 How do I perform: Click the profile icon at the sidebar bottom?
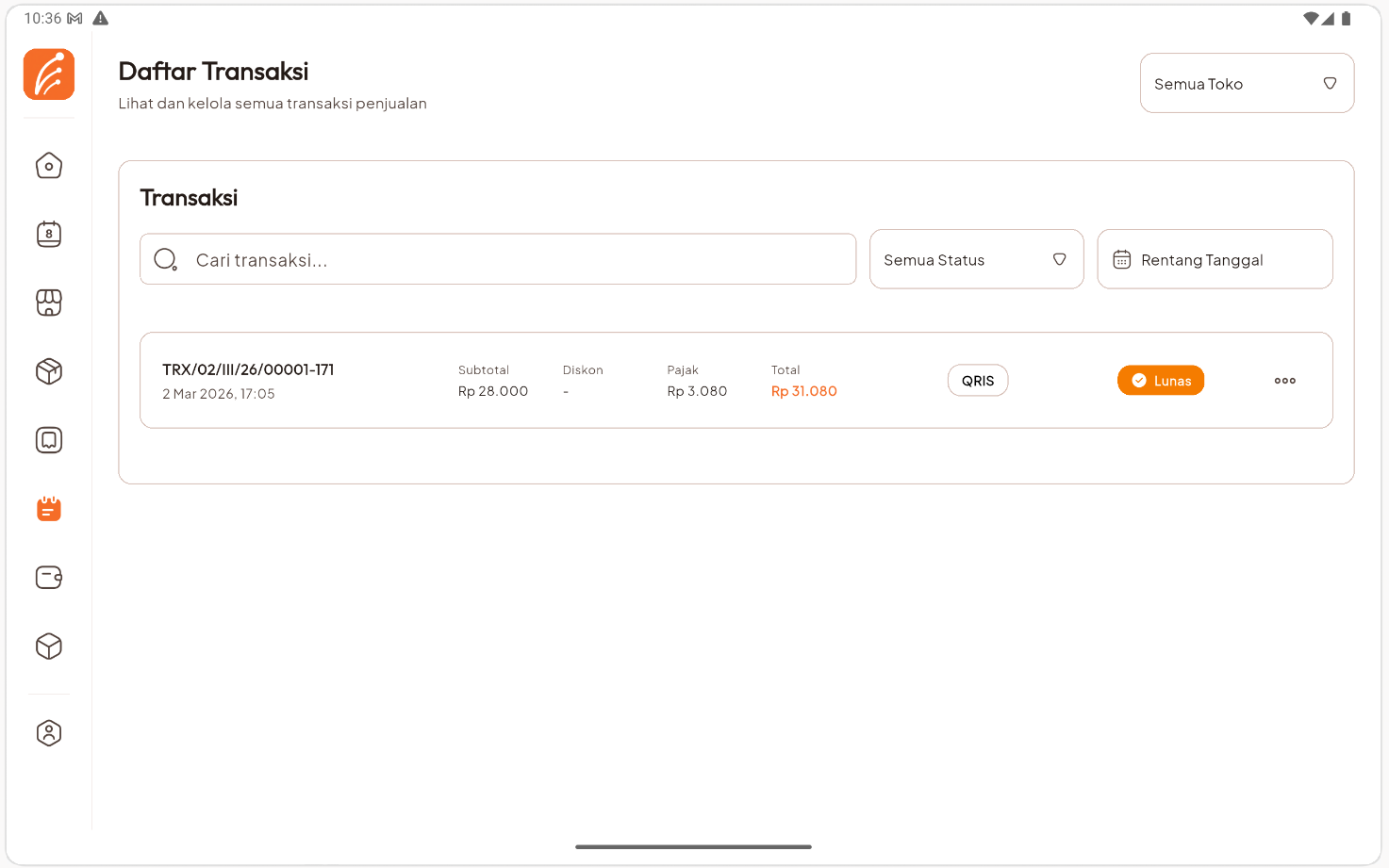click(x=48, y=732)
